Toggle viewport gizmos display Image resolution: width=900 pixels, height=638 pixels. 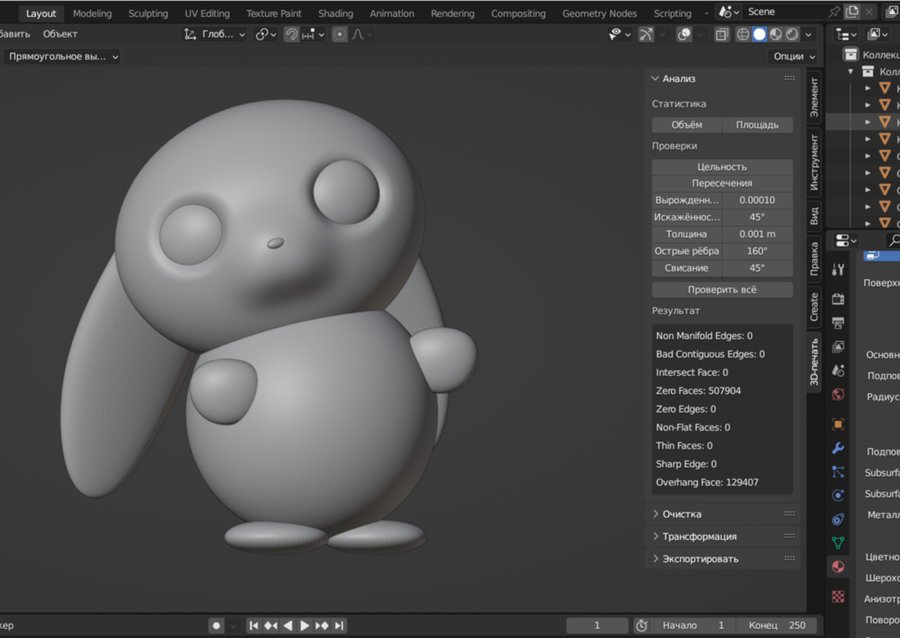(647, 34)
